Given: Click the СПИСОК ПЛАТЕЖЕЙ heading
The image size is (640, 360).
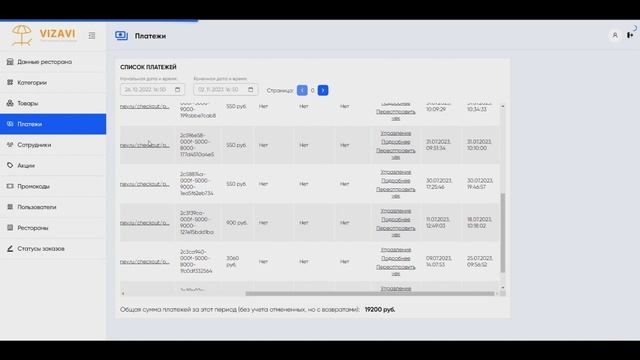Looking at the screenshot, I should coord(148,67).
